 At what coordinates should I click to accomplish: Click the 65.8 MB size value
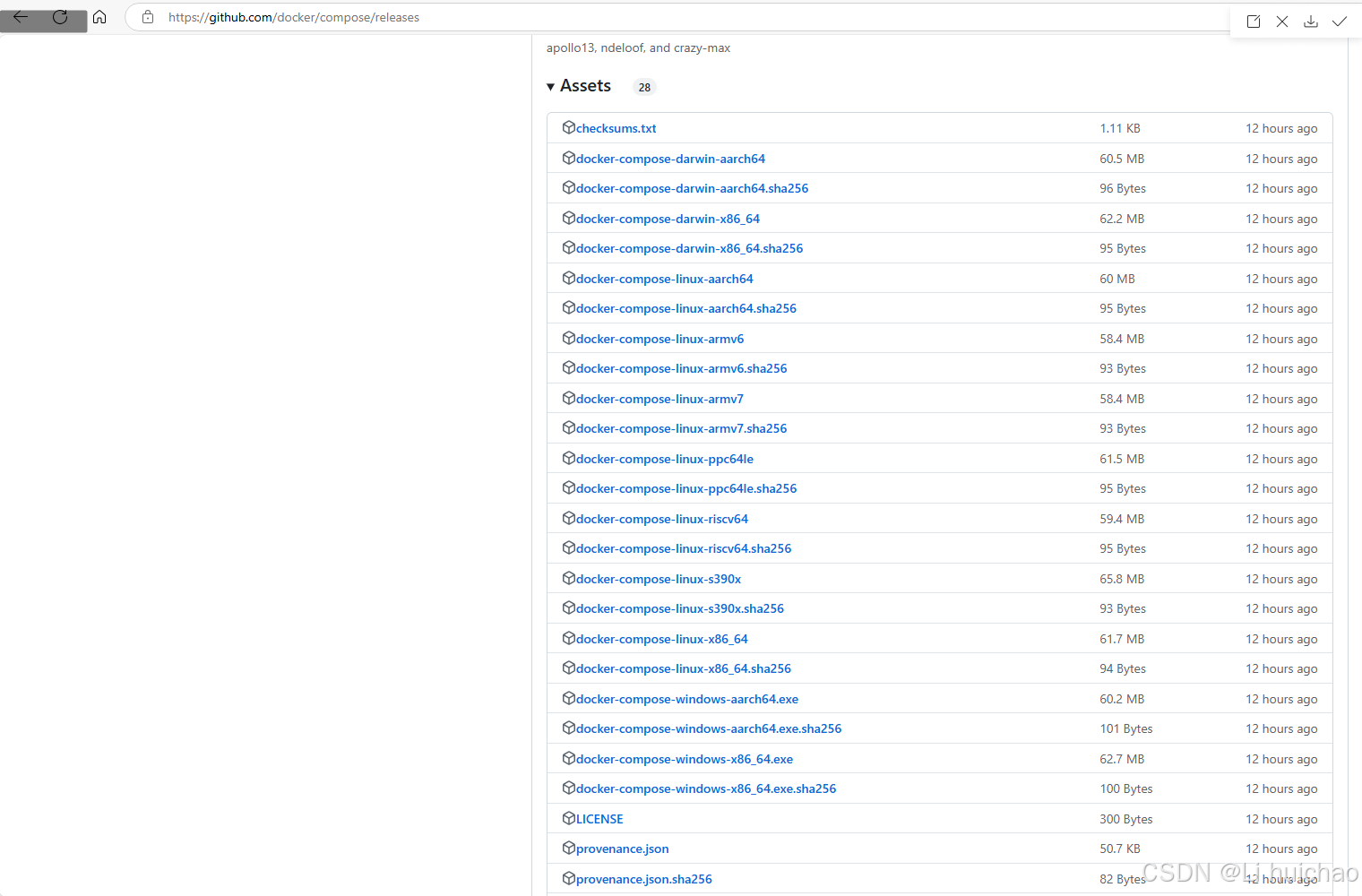(x=1122, y=579)
